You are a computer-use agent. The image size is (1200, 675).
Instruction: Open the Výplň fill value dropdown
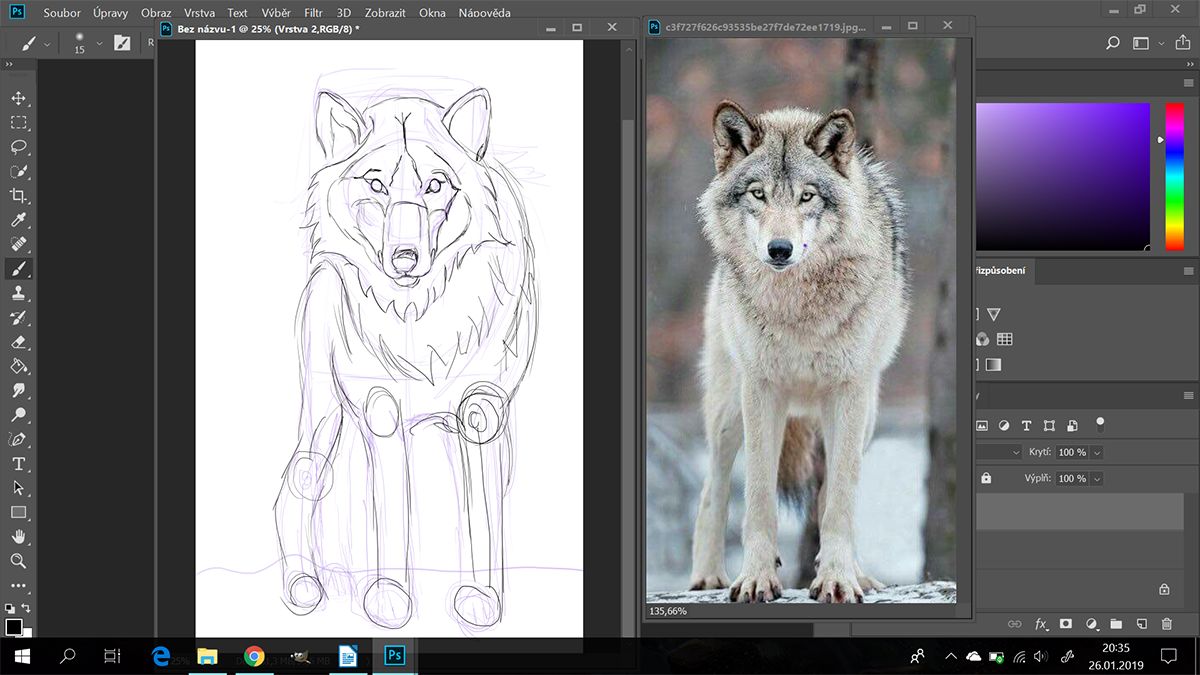pyautogui.click(x=1098, y=478)
